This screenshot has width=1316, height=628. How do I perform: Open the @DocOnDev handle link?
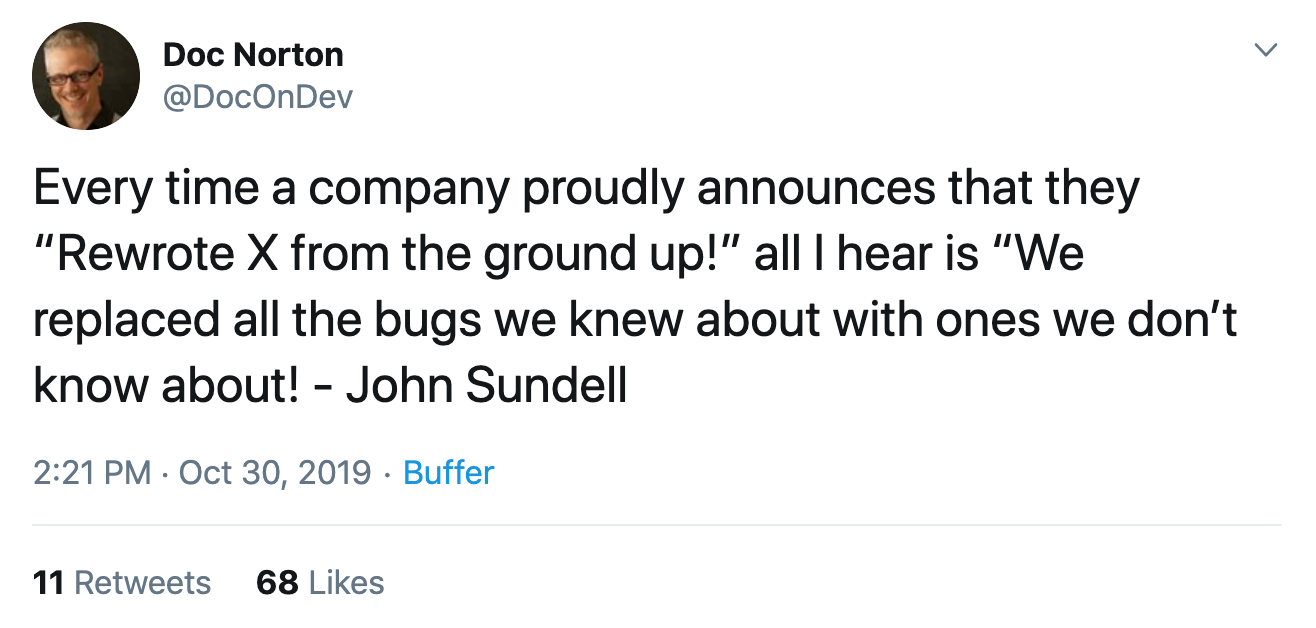coord(258,96)
